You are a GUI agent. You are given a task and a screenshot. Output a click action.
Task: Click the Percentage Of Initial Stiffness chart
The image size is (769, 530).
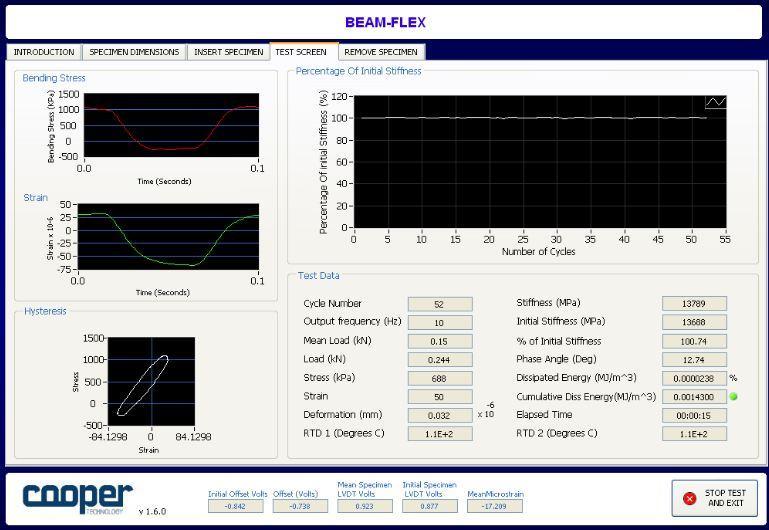(x=540, y=162)
